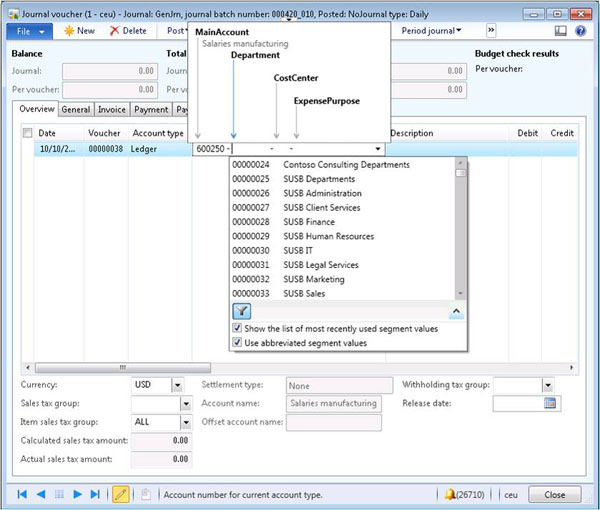Switch to the General tab
This screenshot has height=510, width=600.
[x=75, y=110]
